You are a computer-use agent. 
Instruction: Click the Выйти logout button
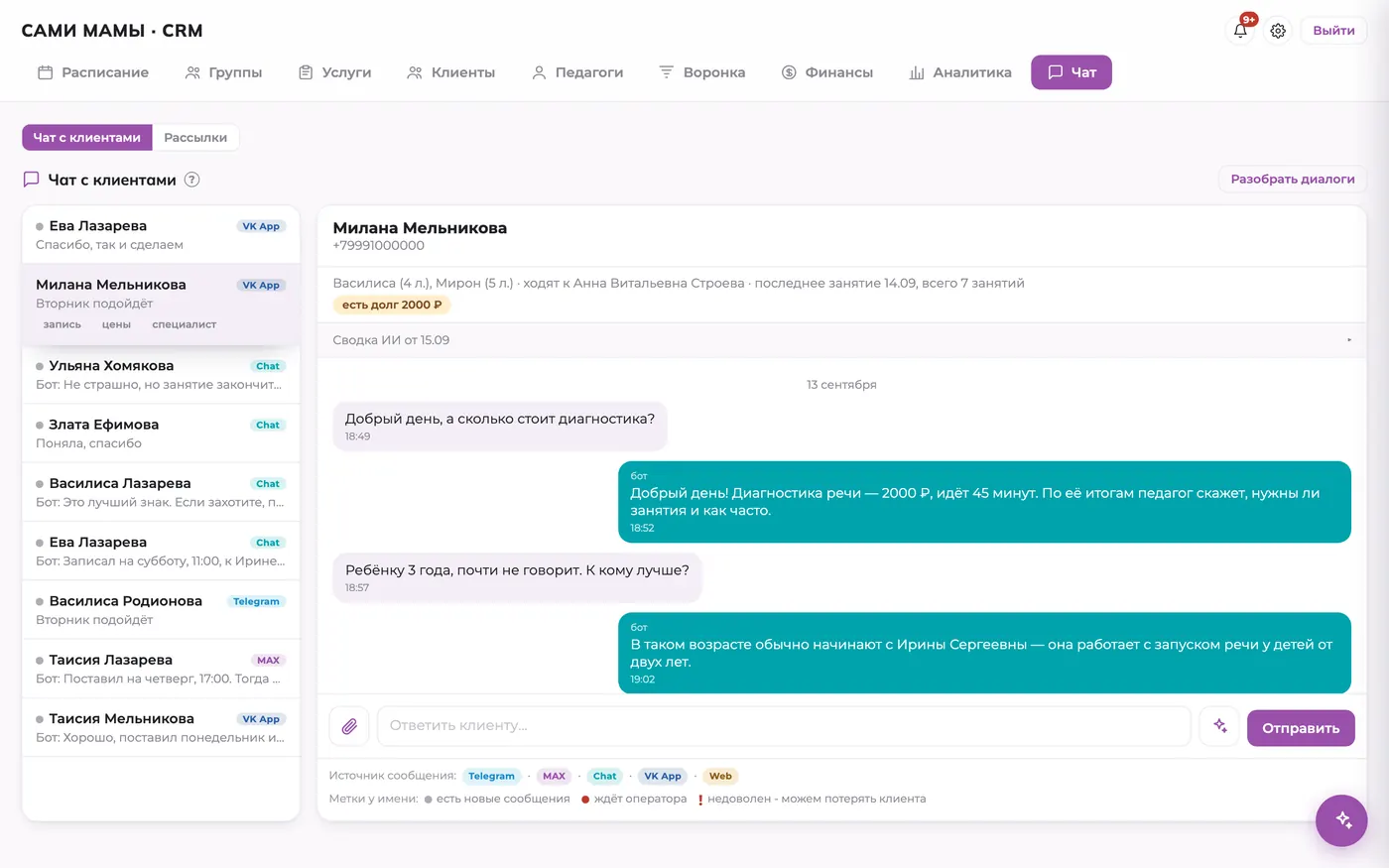pyautogui.click(x=1333, y=31)
